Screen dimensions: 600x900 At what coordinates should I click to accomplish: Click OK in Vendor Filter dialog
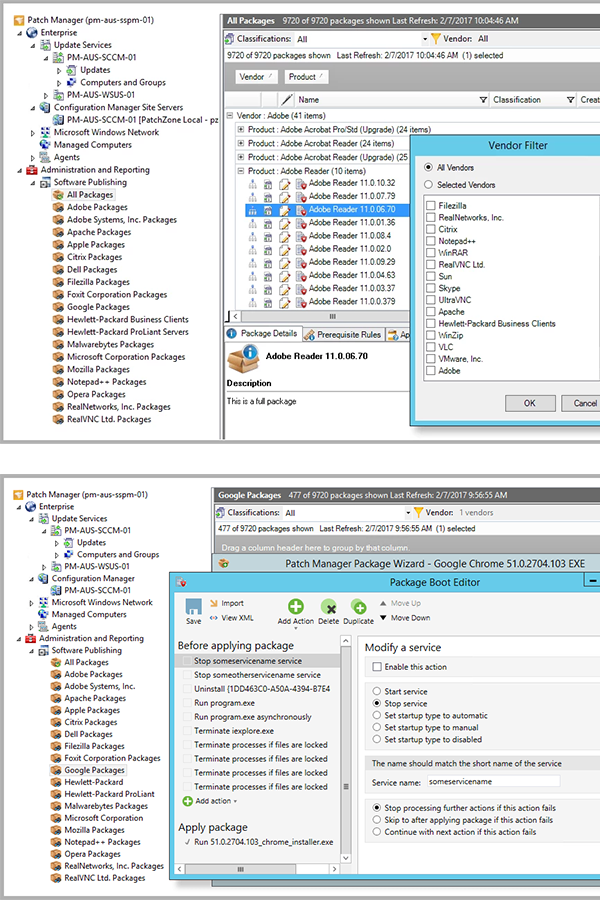pyautogui.click(x=530, y=403)
